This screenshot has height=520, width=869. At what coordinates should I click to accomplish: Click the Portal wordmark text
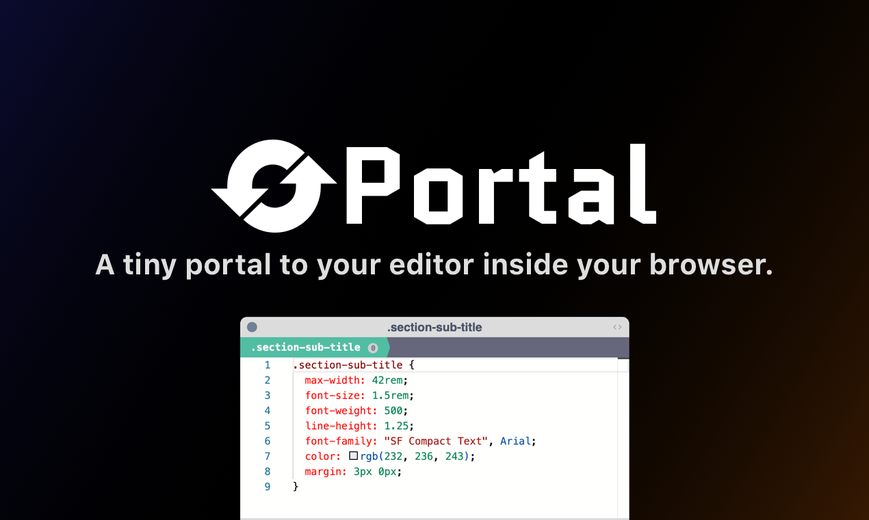click(501, 185)
